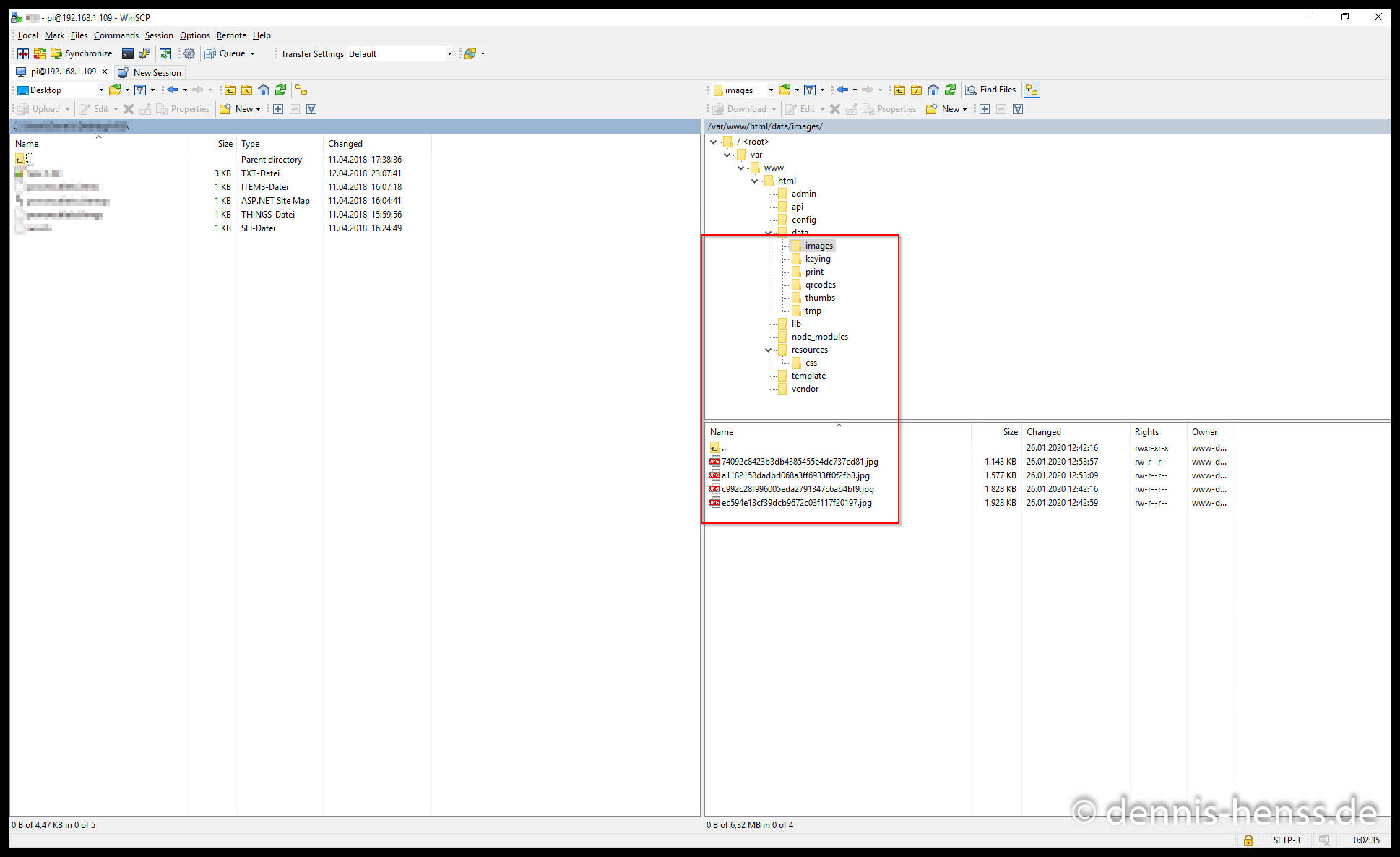
Task: Refresh the remote directory listing
Action: click(x=951, y=90)
